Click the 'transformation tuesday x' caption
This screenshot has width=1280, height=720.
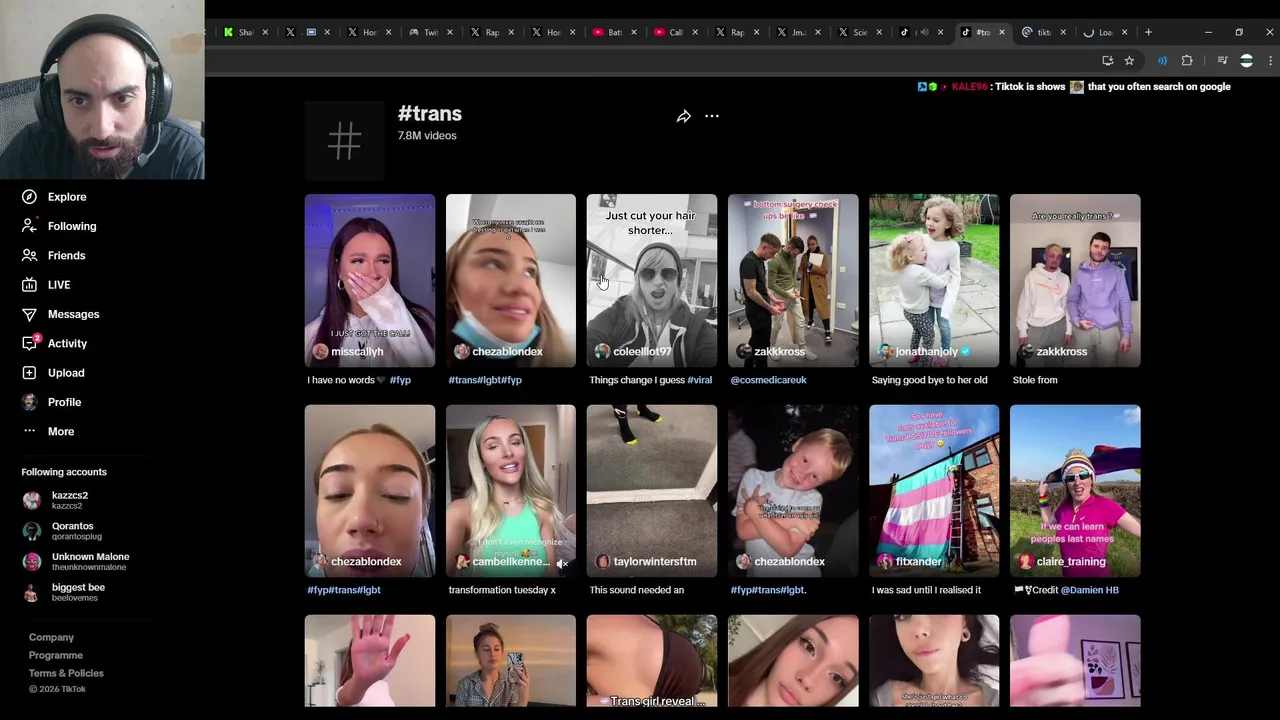[502, 590]
